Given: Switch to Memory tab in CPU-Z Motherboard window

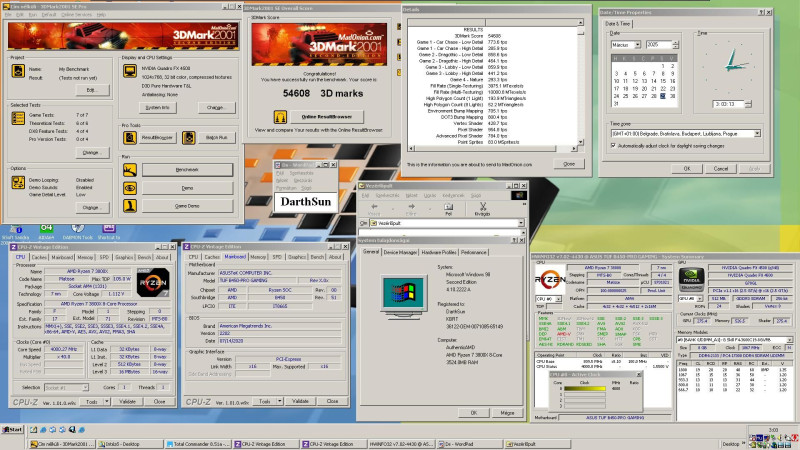Looking at the screenshot, I should 258,257.
